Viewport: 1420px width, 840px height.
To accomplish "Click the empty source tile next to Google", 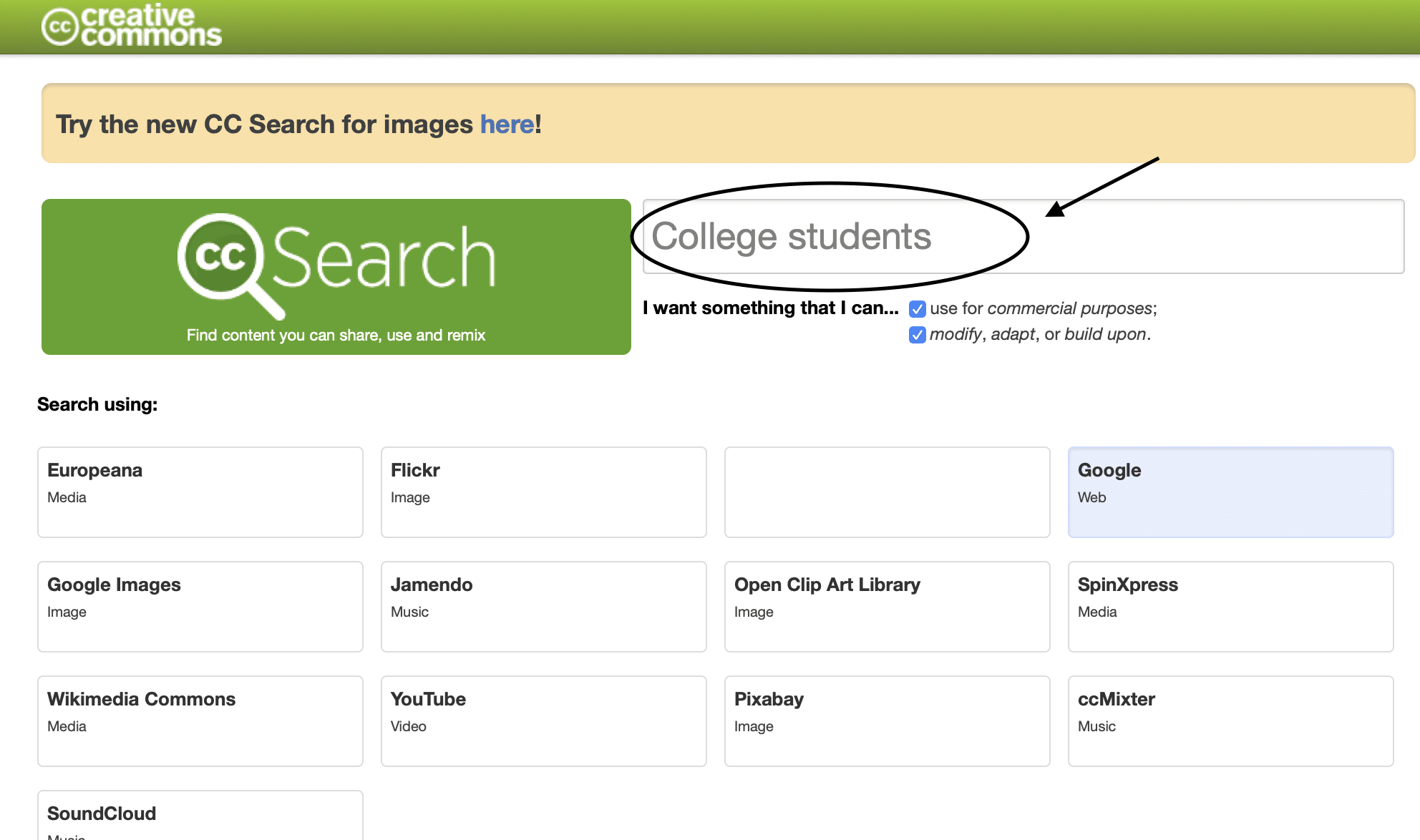I will click(887, 492).
